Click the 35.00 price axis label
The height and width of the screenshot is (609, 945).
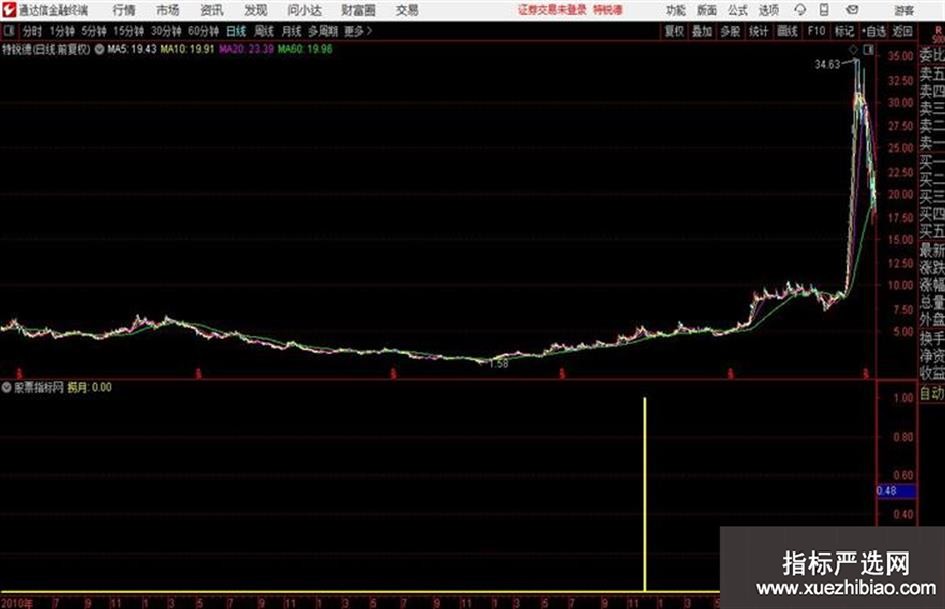click(x=900, y=56)
